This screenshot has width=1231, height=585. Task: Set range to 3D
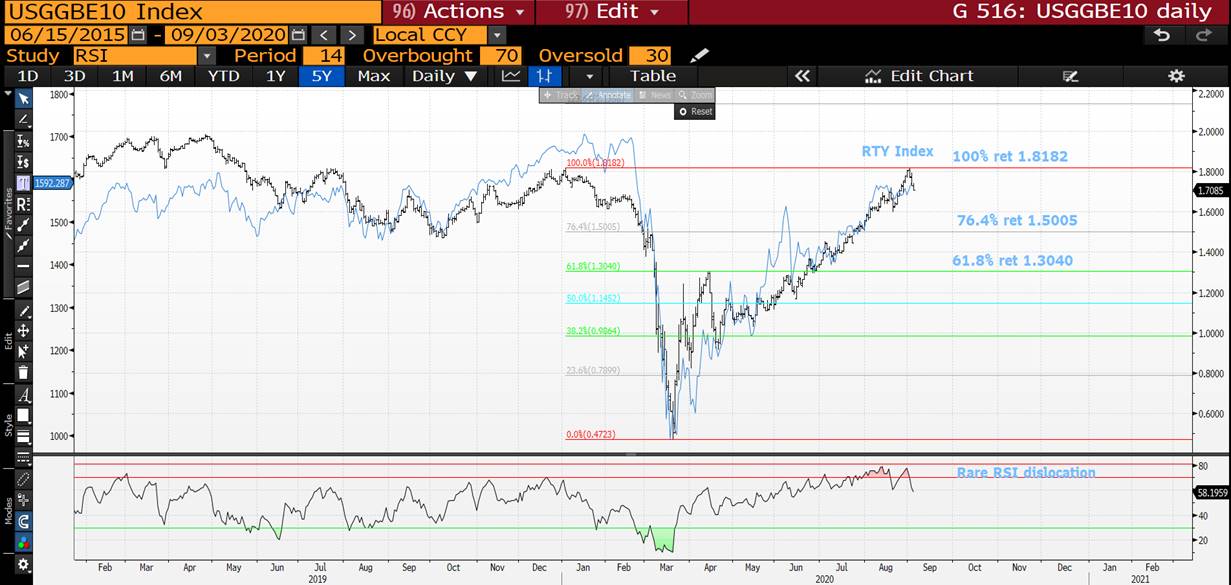[x=75, y=76]
